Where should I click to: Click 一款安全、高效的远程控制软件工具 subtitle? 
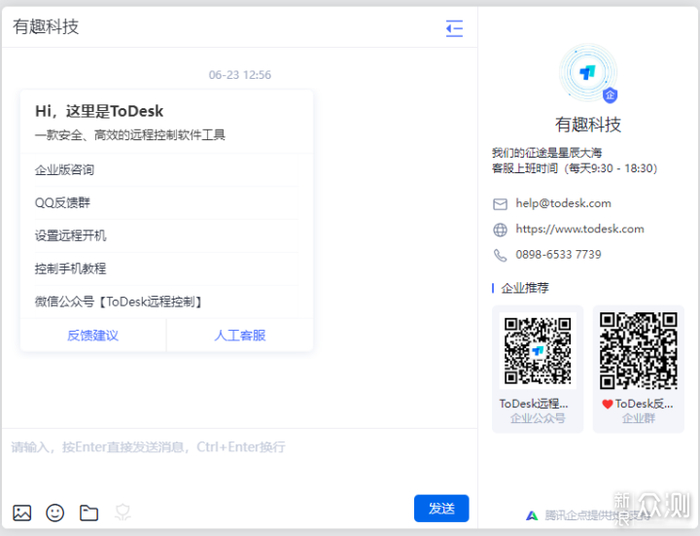tap(130, 135)
